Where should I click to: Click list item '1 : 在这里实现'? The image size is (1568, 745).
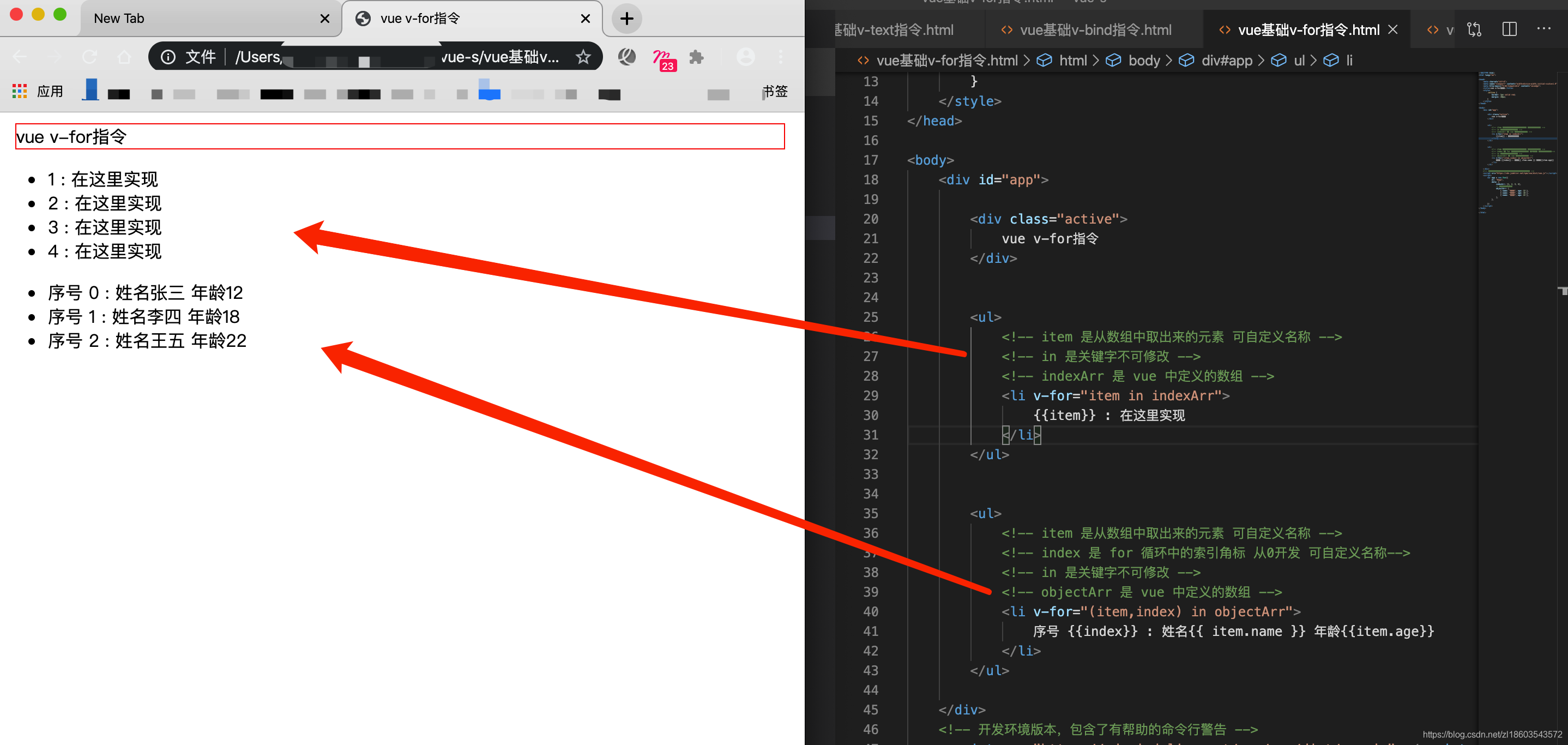click(x=103, y=179)
